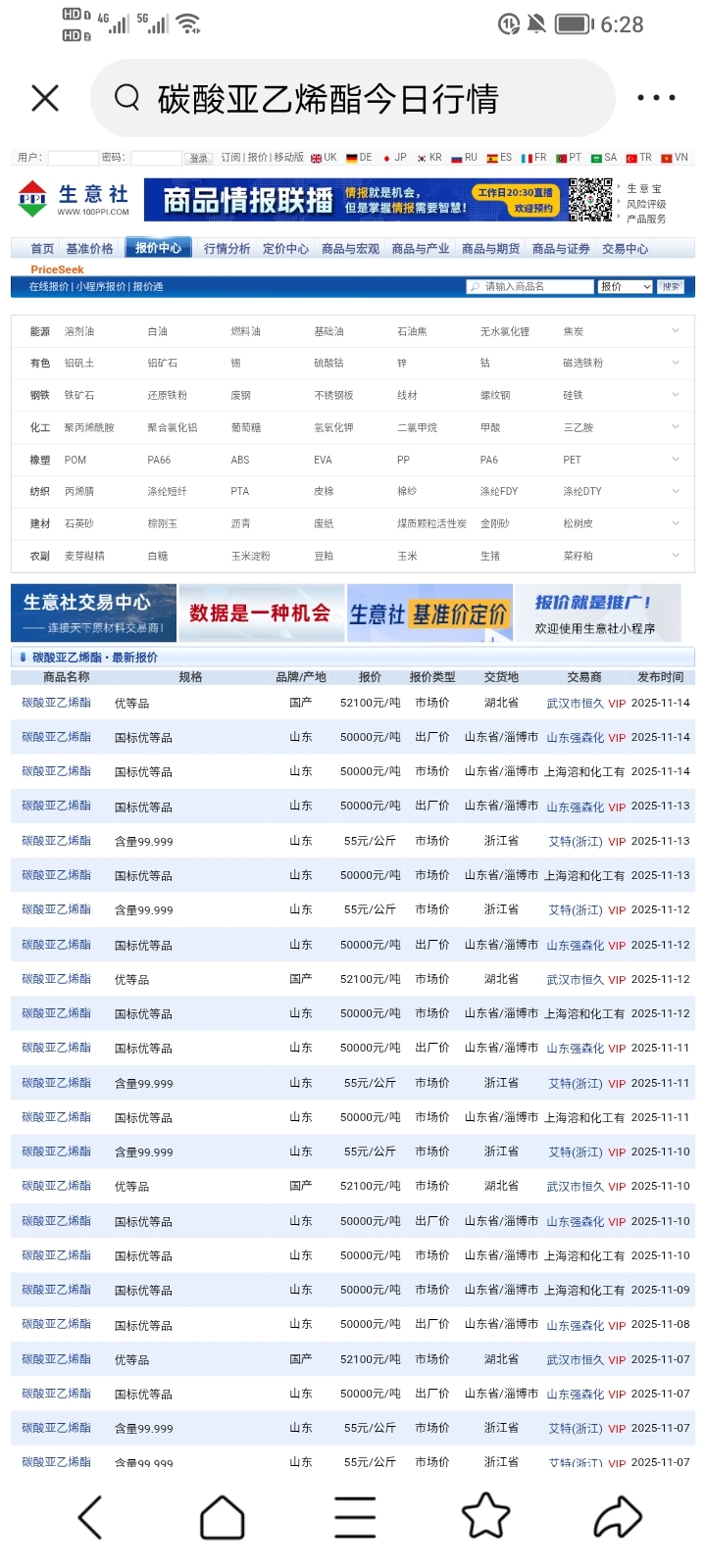
Task: Click the 请输入商品名 search field
Action: click(530, 287)
